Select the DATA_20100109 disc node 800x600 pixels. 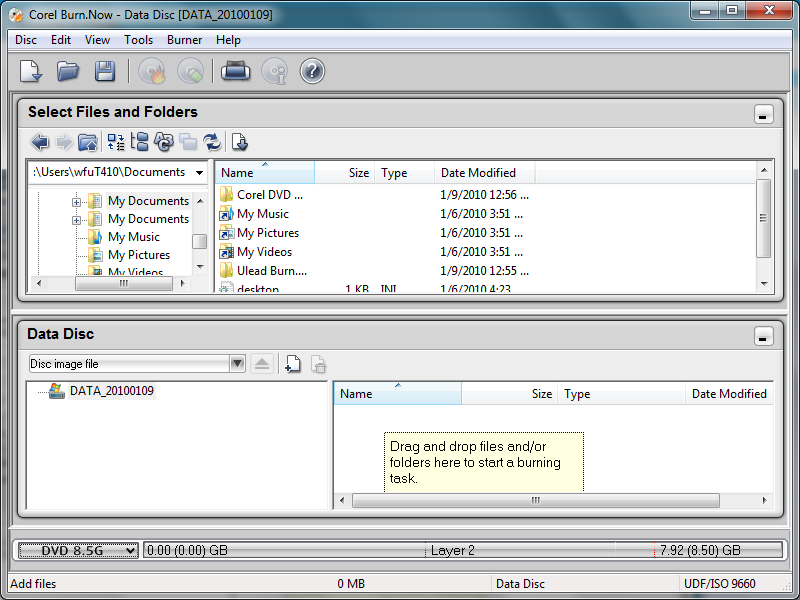pyautogui.click(x=112, y=391)
